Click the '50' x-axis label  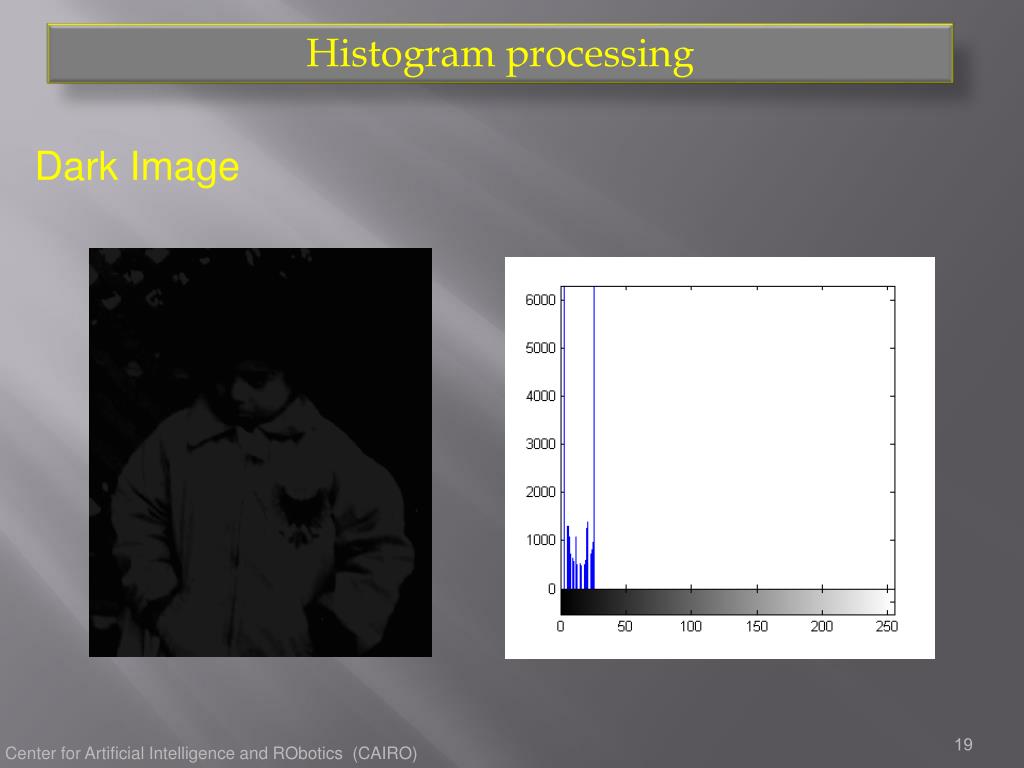[x=625, y=626]
